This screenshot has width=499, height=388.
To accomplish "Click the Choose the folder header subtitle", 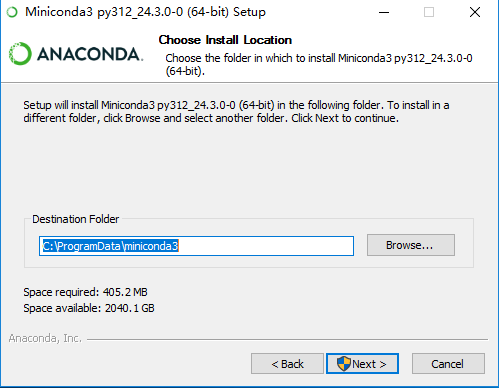I will (x=319, y=64).
